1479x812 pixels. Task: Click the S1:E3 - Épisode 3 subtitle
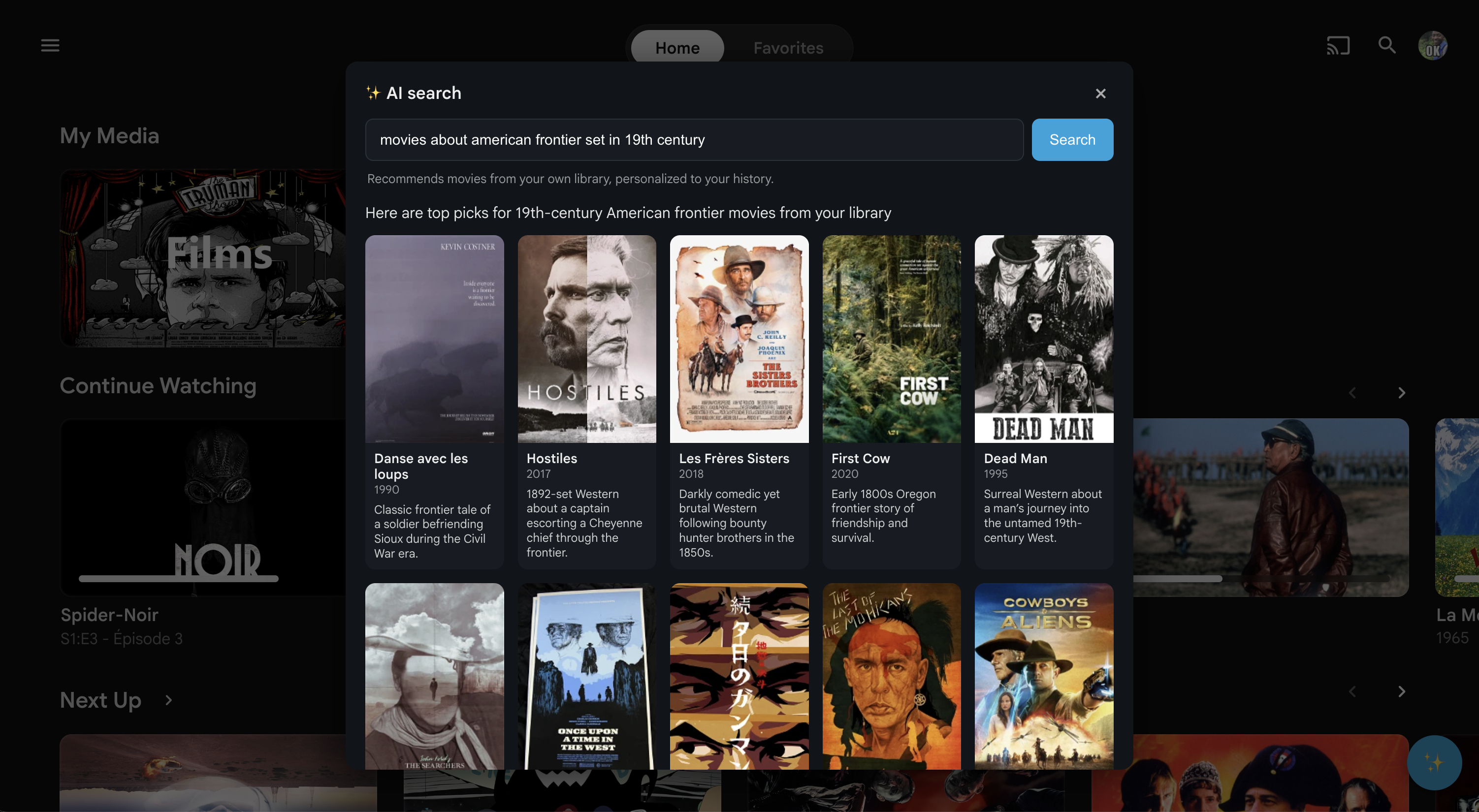[122, 639]
